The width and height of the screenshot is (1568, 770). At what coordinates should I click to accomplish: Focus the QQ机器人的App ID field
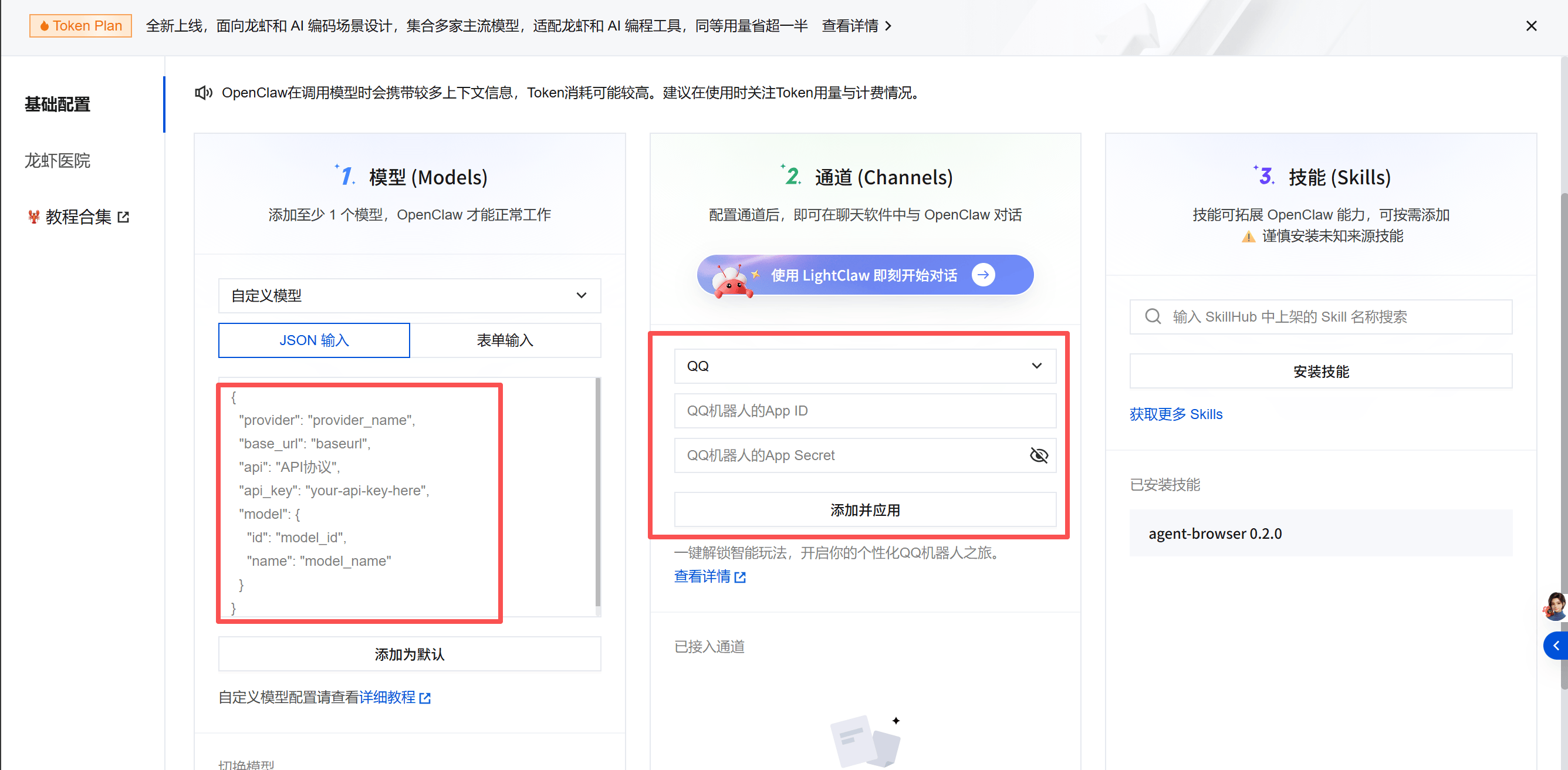coord(864,411)
